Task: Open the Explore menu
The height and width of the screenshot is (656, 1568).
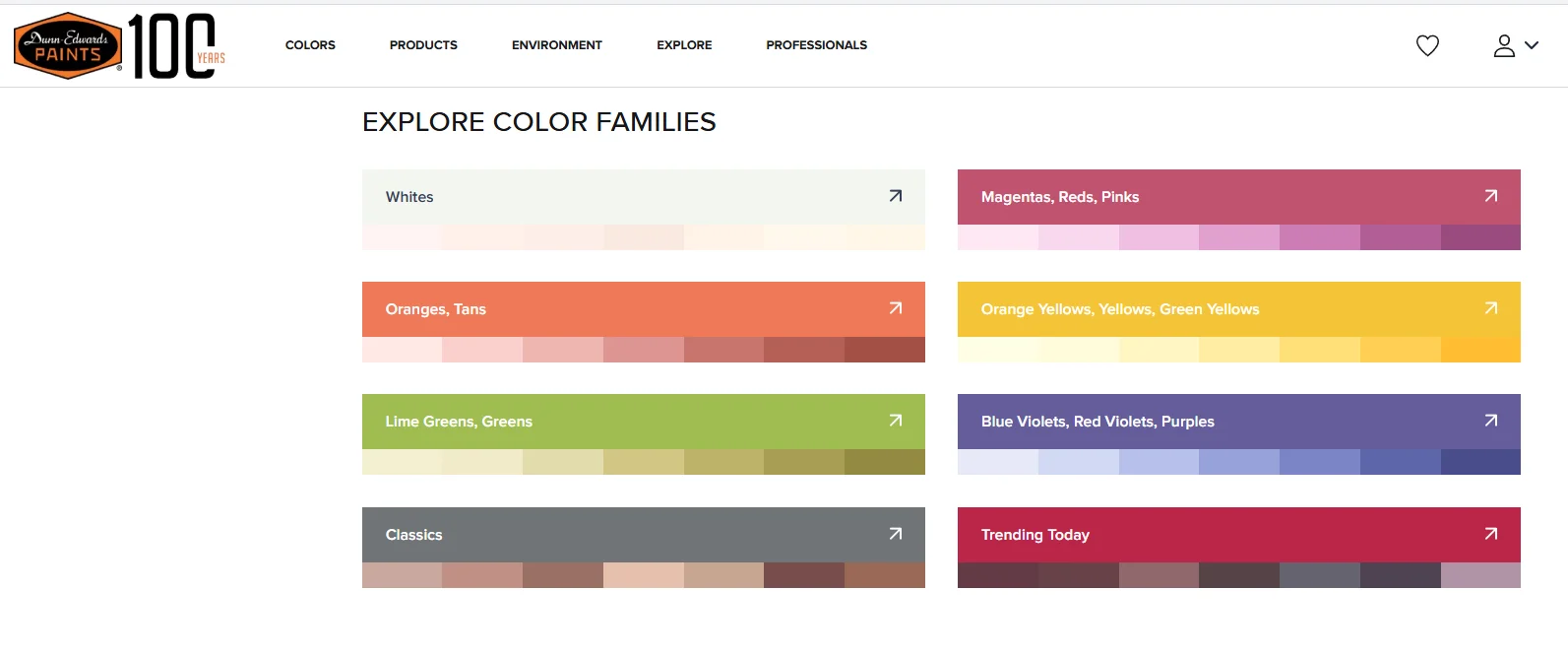Action: [684, 45]
